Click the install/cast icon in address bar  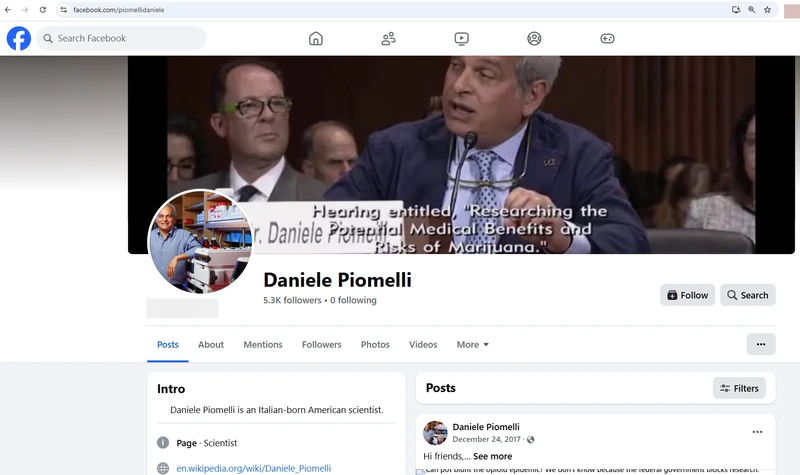coord(736,10)
